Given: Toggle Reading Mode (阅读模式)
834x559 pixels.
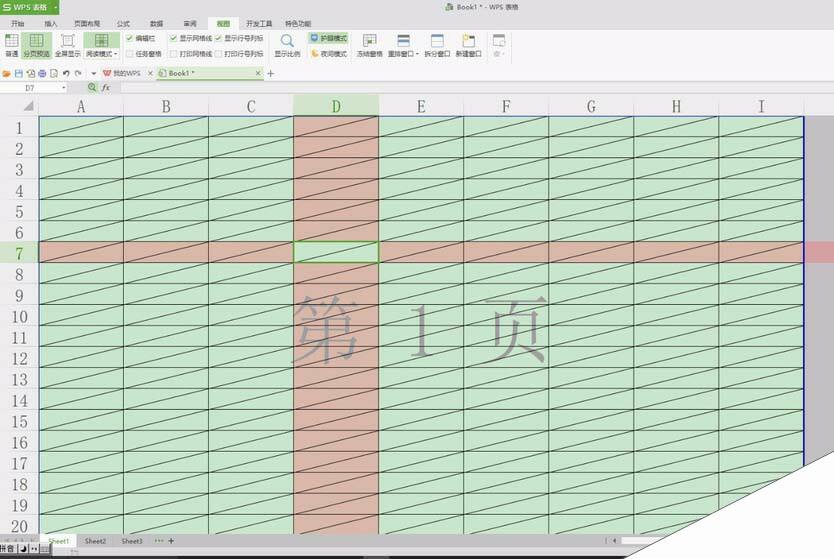Looking at the screenshot, I should (101, 45).
